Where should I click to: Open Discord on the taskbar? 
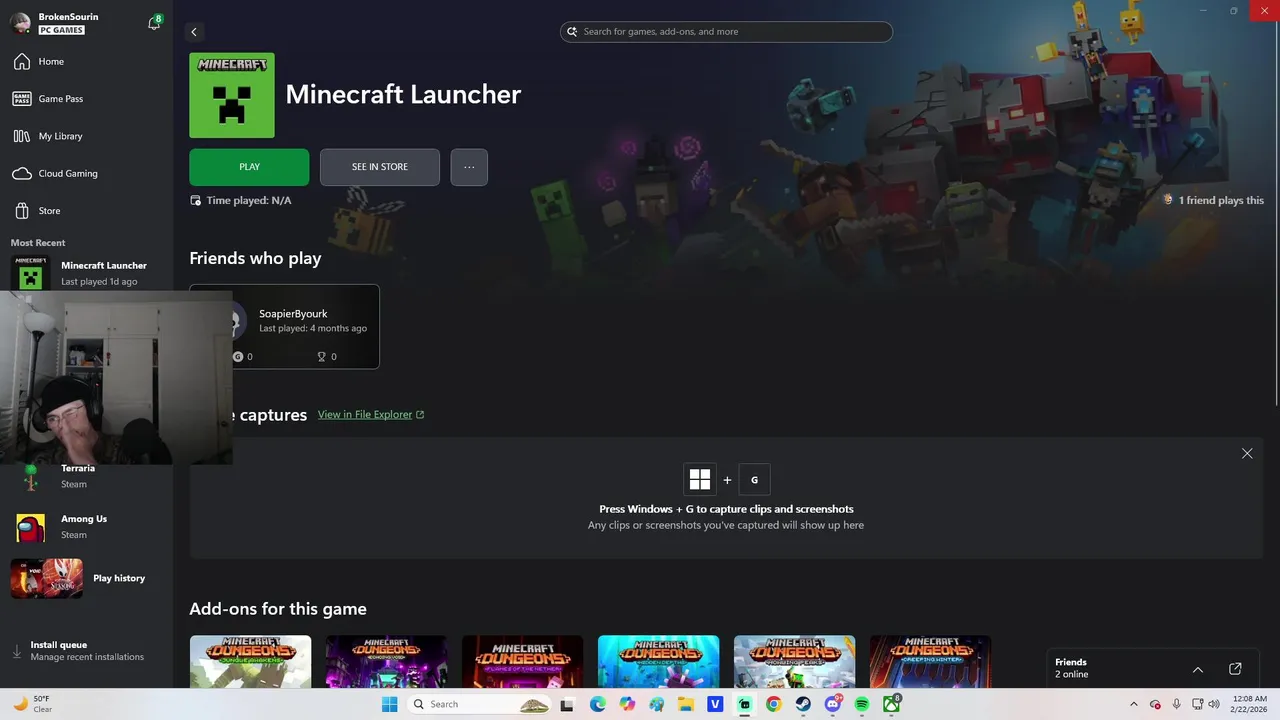(x=833, y=704)
